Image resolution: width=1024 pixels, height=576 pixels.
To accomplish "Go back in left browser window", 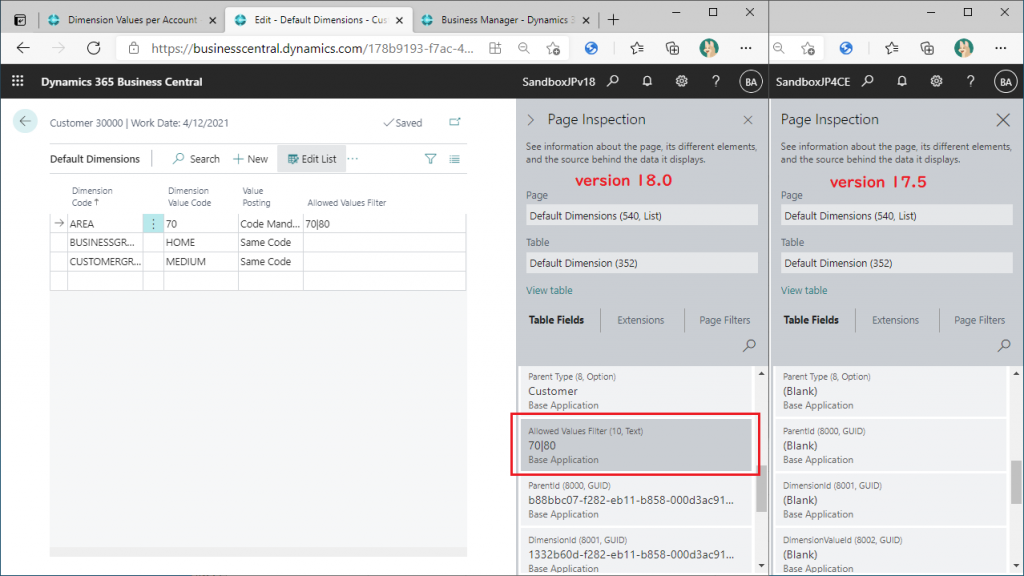I will [x=24, y=48].
